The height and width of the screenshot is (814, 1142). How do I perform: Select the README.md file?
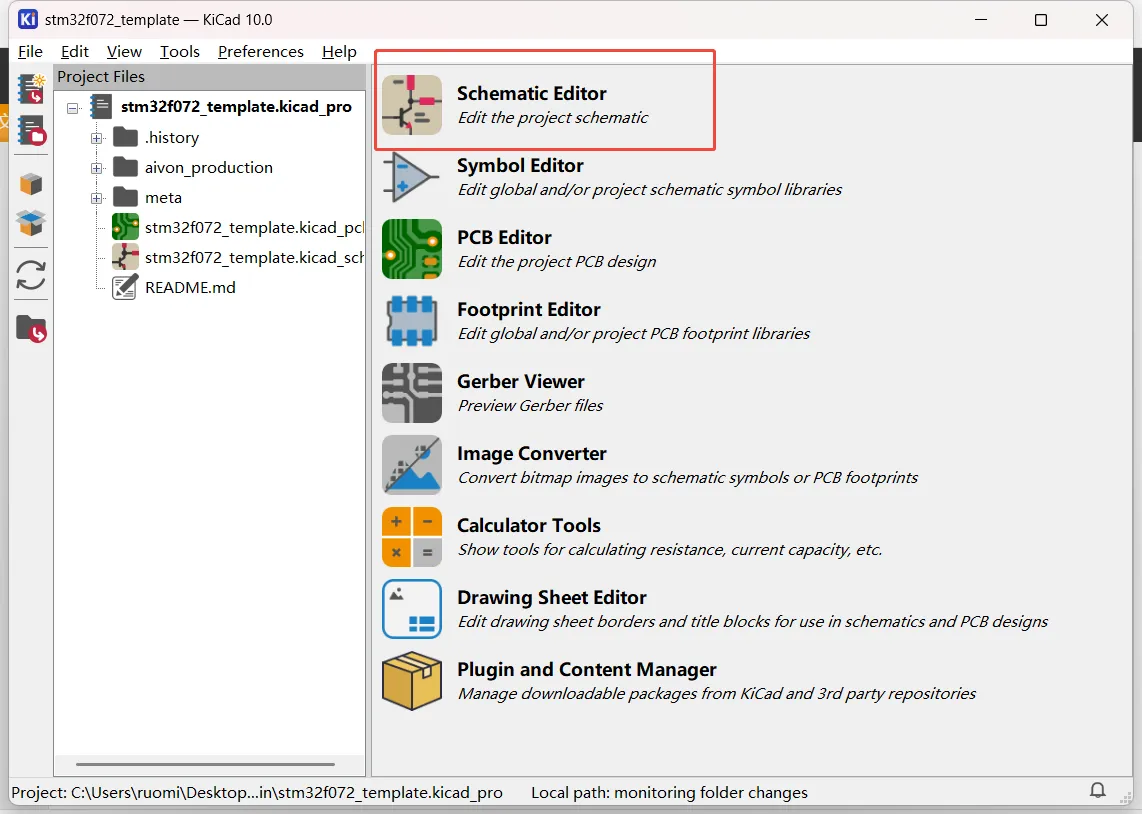click(x=173, y=288)
